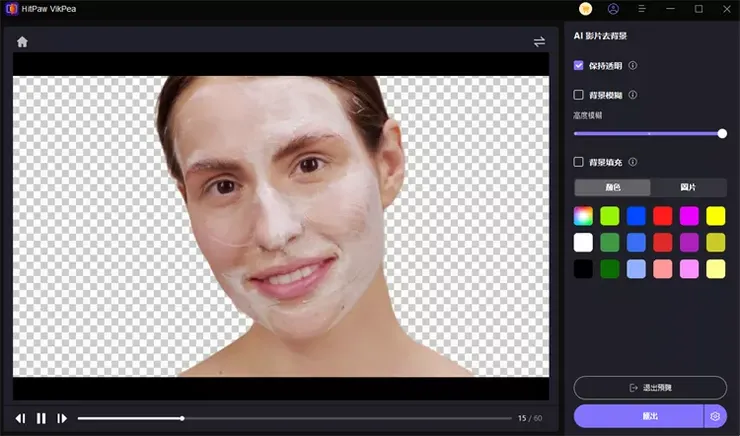Pick the light blue swatch in bottom row

[636, 269]
